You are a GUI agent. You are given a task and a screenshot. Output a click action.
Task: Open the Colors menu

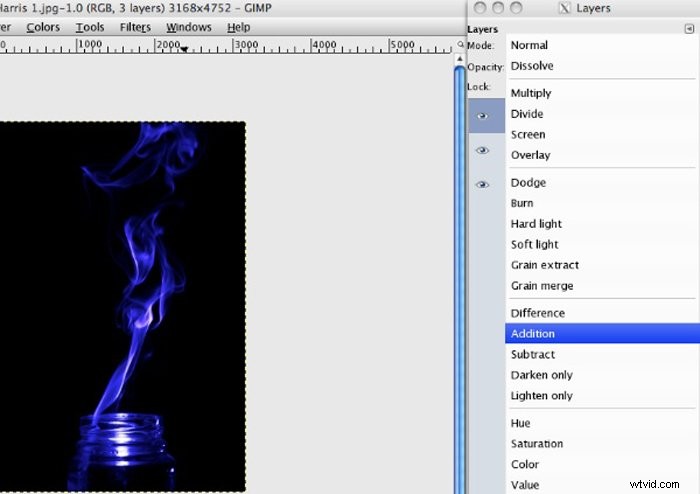click(x=43, y=27)
